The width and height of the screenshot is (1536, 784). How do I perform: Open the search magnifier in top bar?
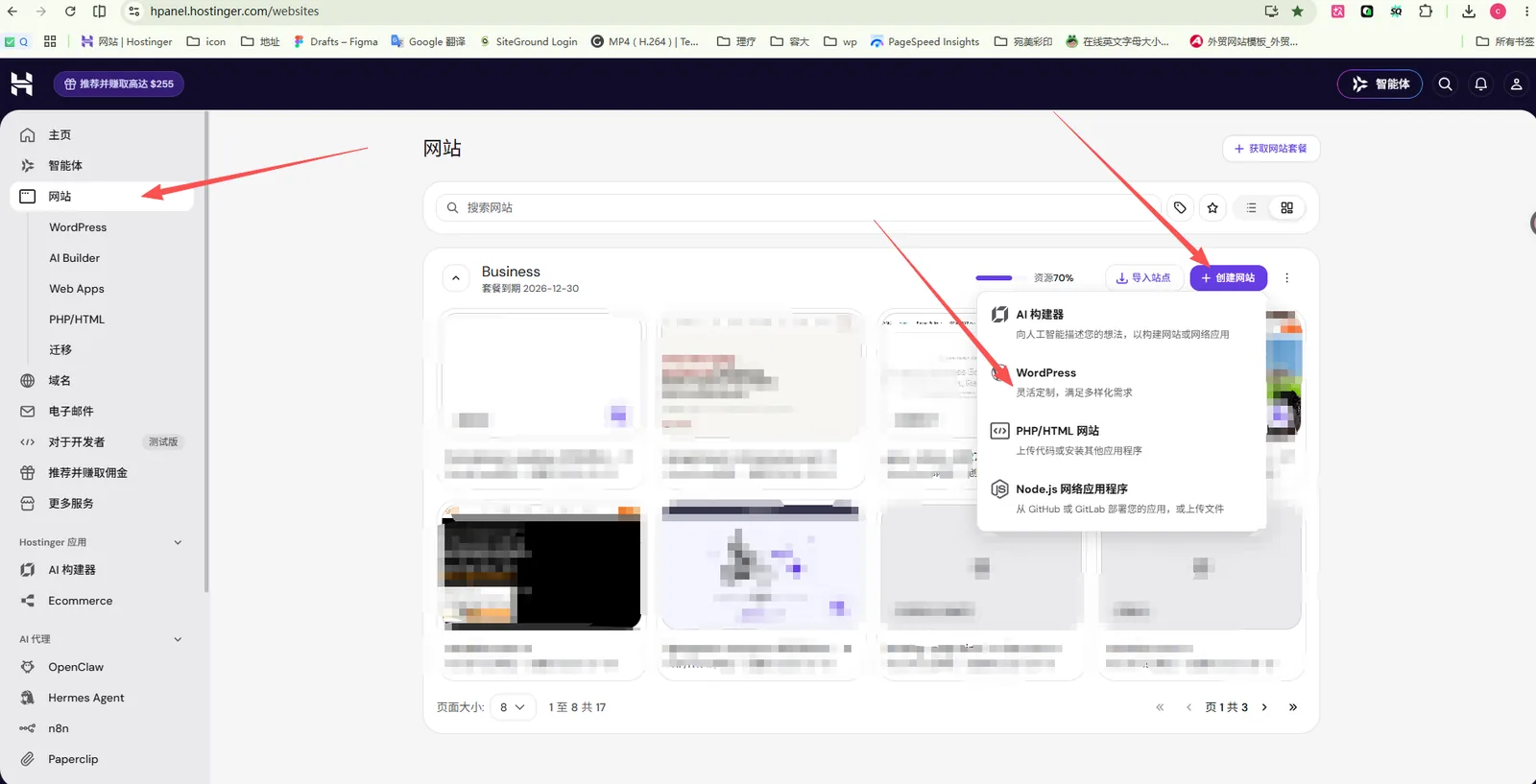[1445, 84]
